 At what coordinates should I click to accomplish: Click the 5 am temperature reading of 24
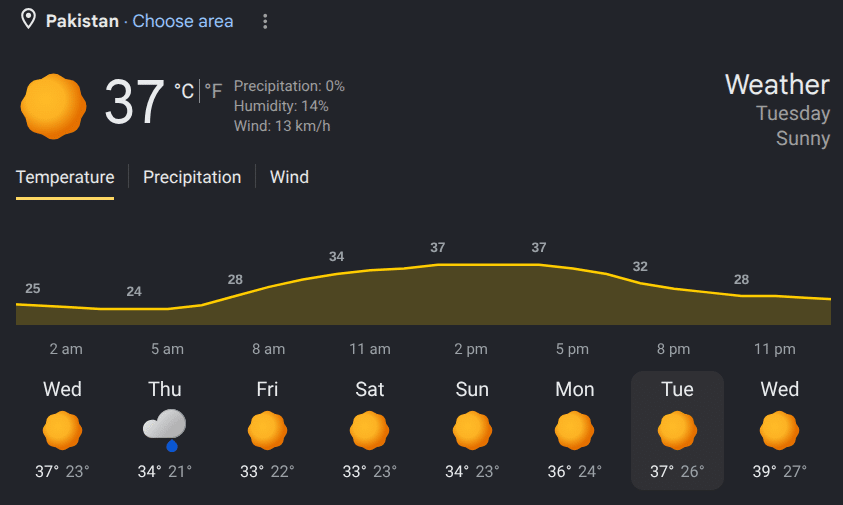(134, 291)
